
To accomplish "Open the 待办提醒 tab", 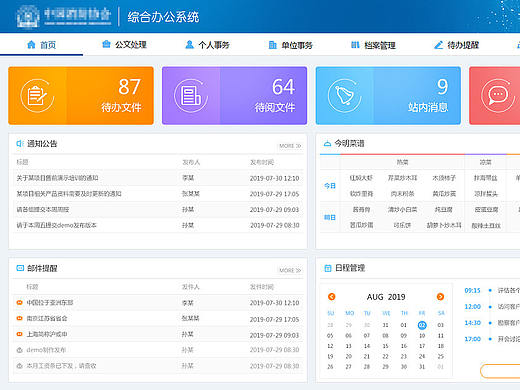I will point(456,45).
